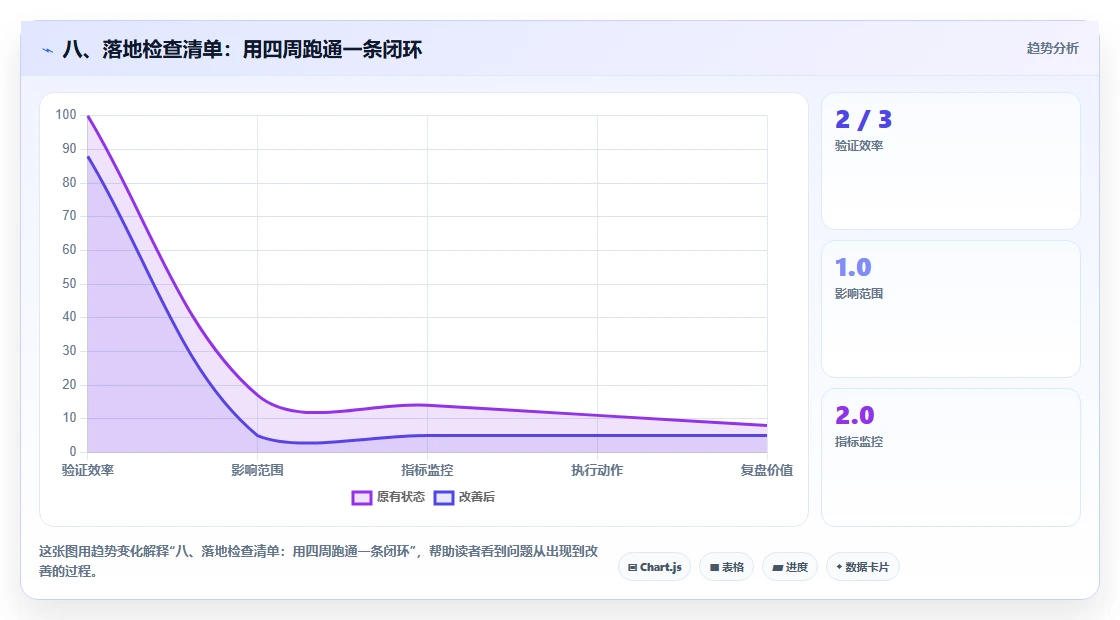This screenshot has height=620, width=1120.
Task: Click the 表格 table tag icon
Action: 714,567
